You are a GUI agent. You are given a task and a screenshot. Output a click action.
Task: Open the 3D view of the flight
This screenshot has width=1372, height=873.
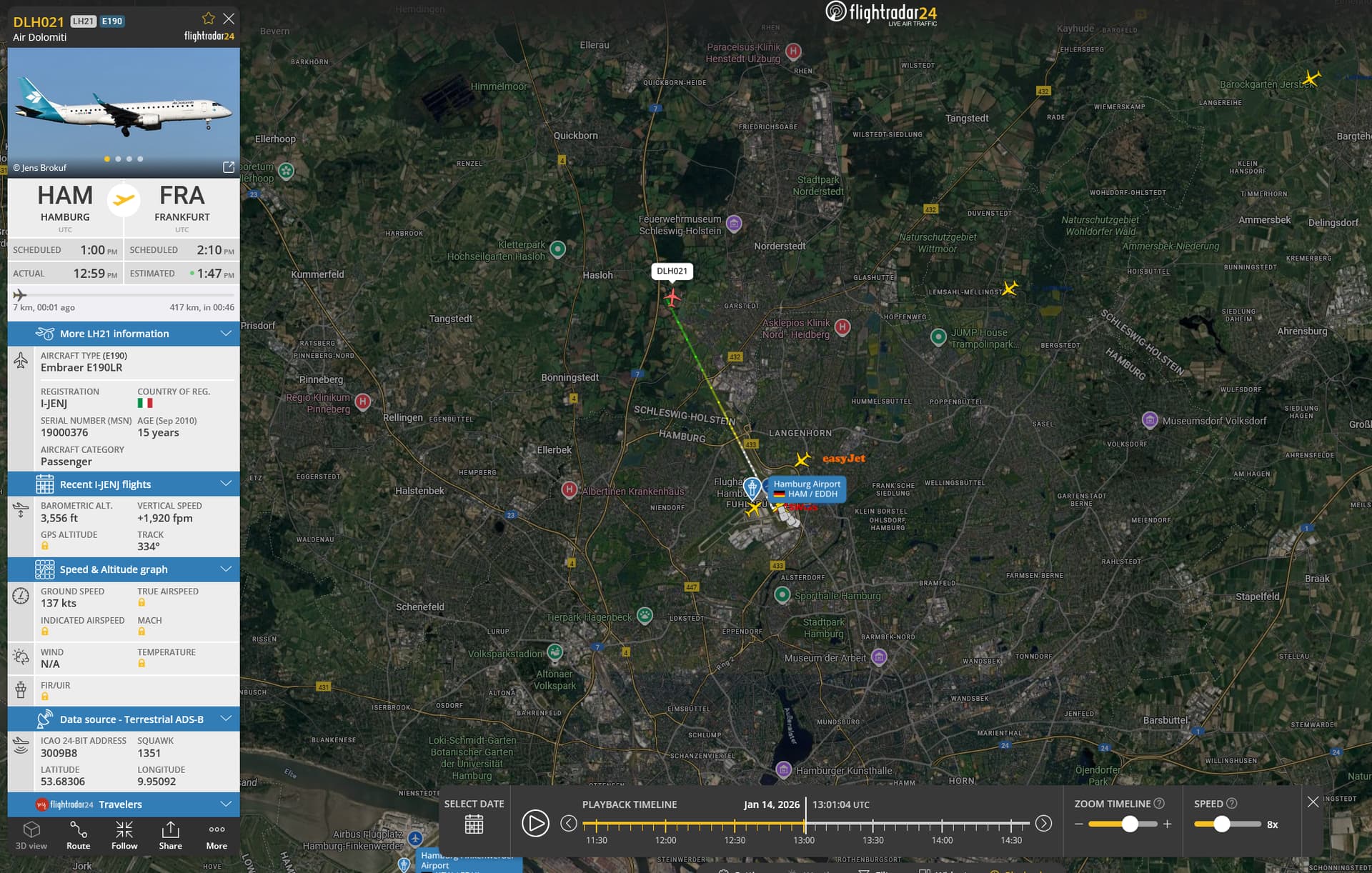click(x=31, y=834)
